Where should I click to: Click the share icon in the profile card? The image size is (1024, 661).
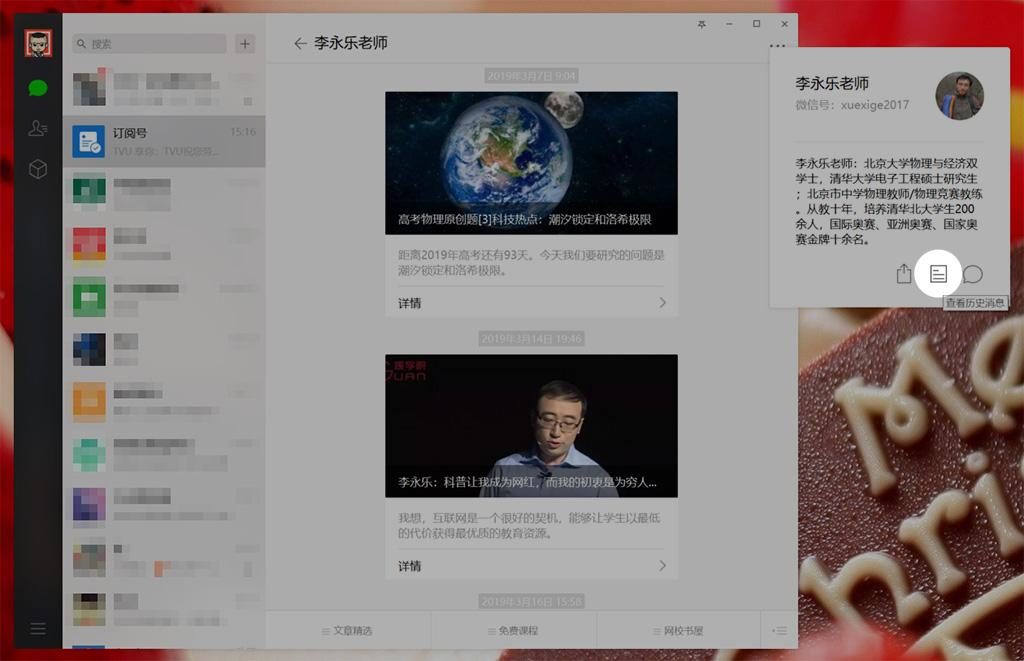pyautogui.click(x=904, y=274)
